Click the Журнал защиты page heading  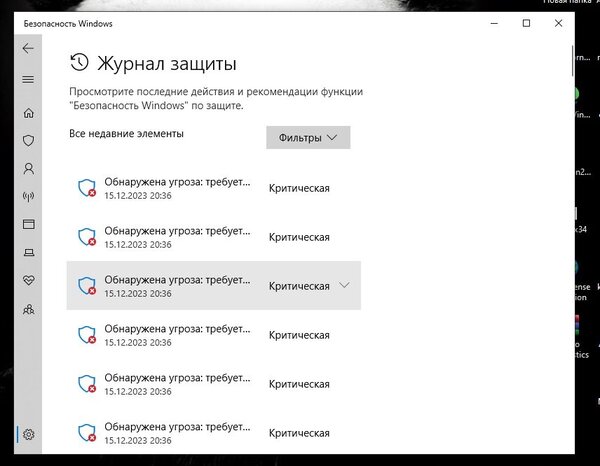click(x=166, y=64)
